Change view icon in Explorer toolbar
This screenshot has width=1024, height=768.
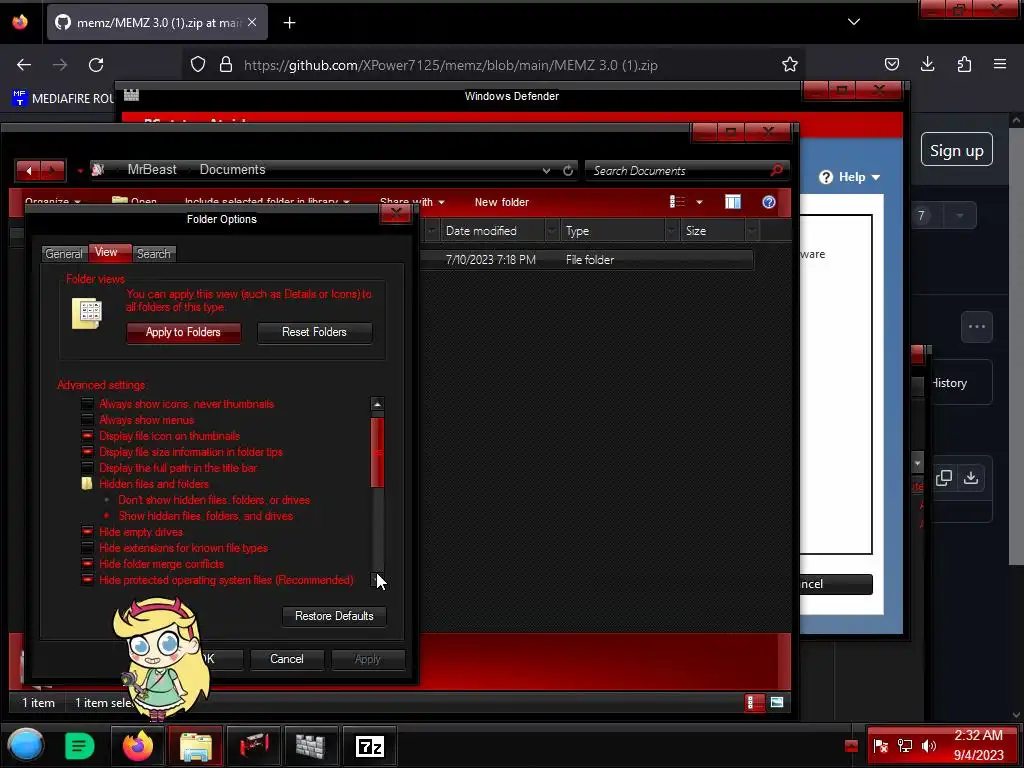(x=677, y=202)
